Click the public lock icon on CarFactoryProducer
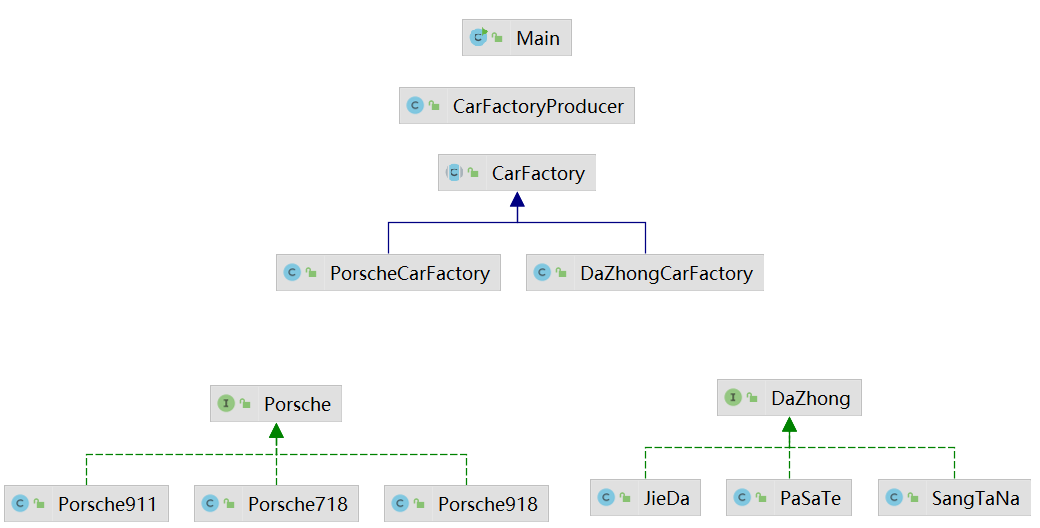This screenshot has height=528, width=1040. [434, 106]
